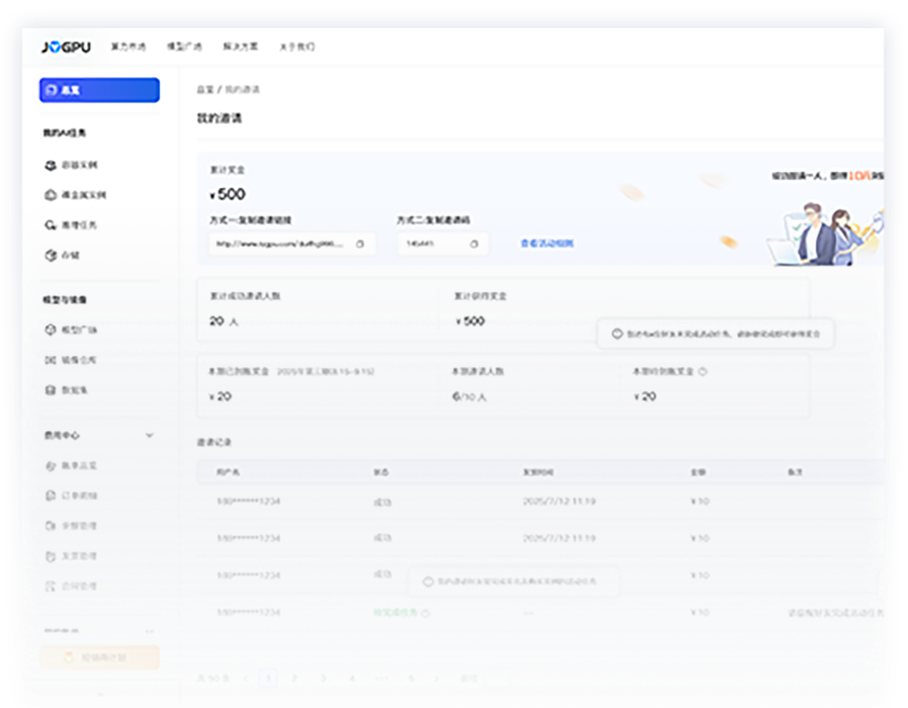The image size is (908, 708).
Task: Open the 算力市场 item in the top navigation
Action: (128, 47)
